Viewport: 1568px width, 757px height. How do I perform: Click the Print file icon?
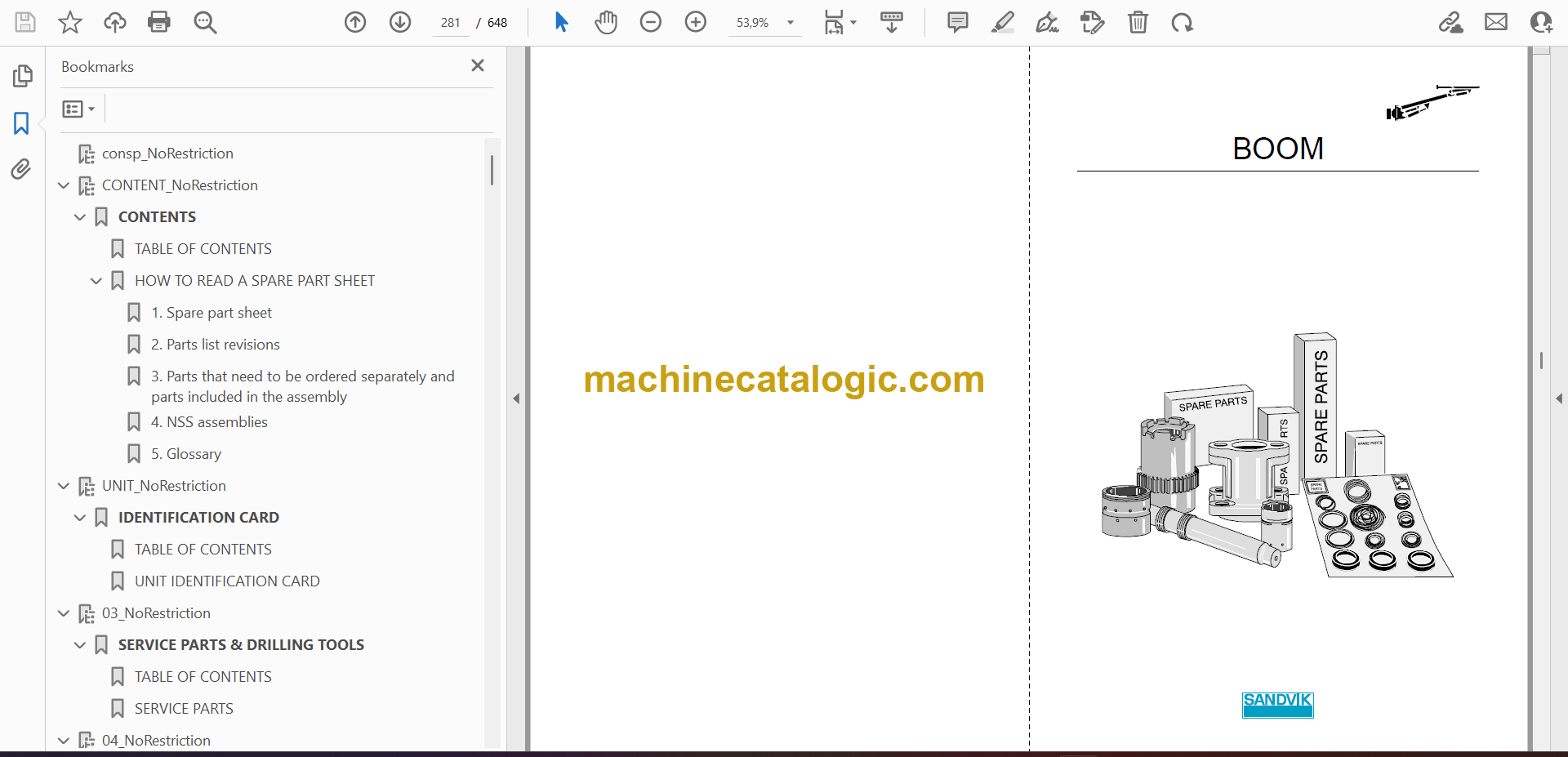159,22
